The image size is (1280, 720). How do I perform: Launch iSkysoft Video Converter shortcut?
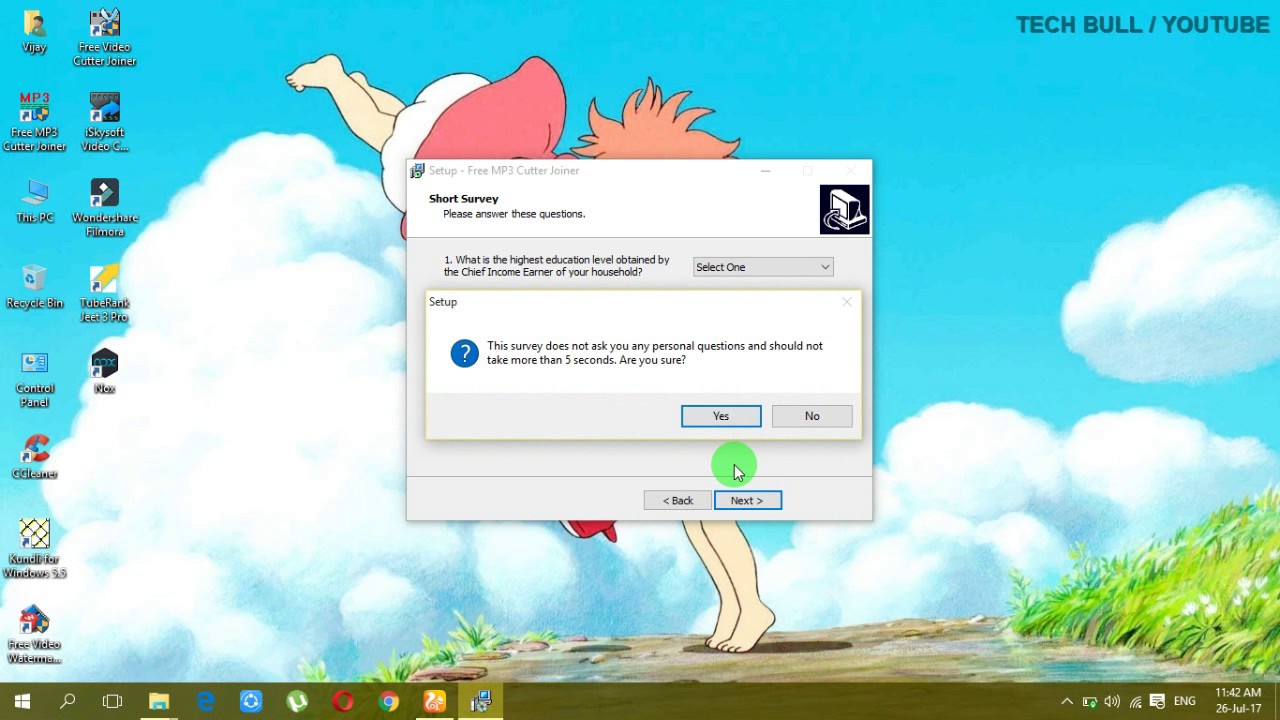point(104,122)
